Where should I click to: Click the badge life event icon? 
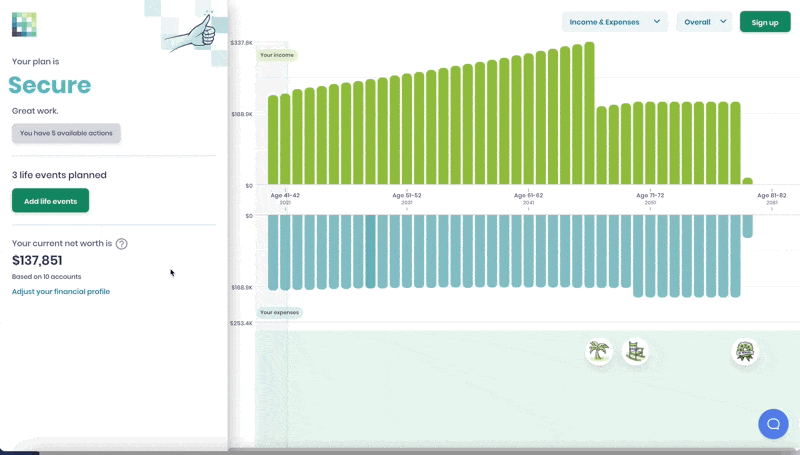pos(745,351)
